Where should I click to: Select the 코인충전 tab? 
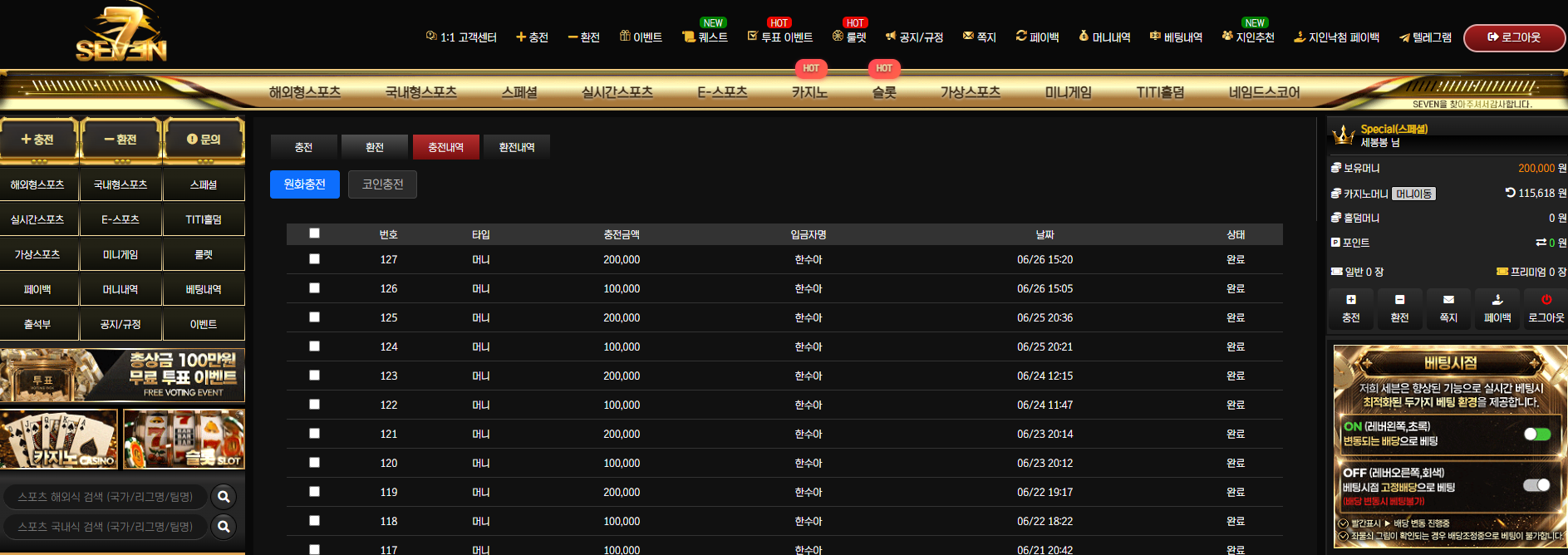[x=382, y=184]
